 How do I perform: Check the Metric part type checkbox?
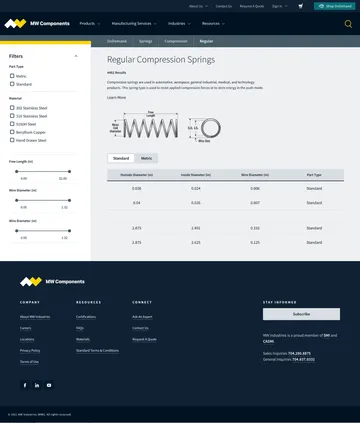click(x=12, y=76)
